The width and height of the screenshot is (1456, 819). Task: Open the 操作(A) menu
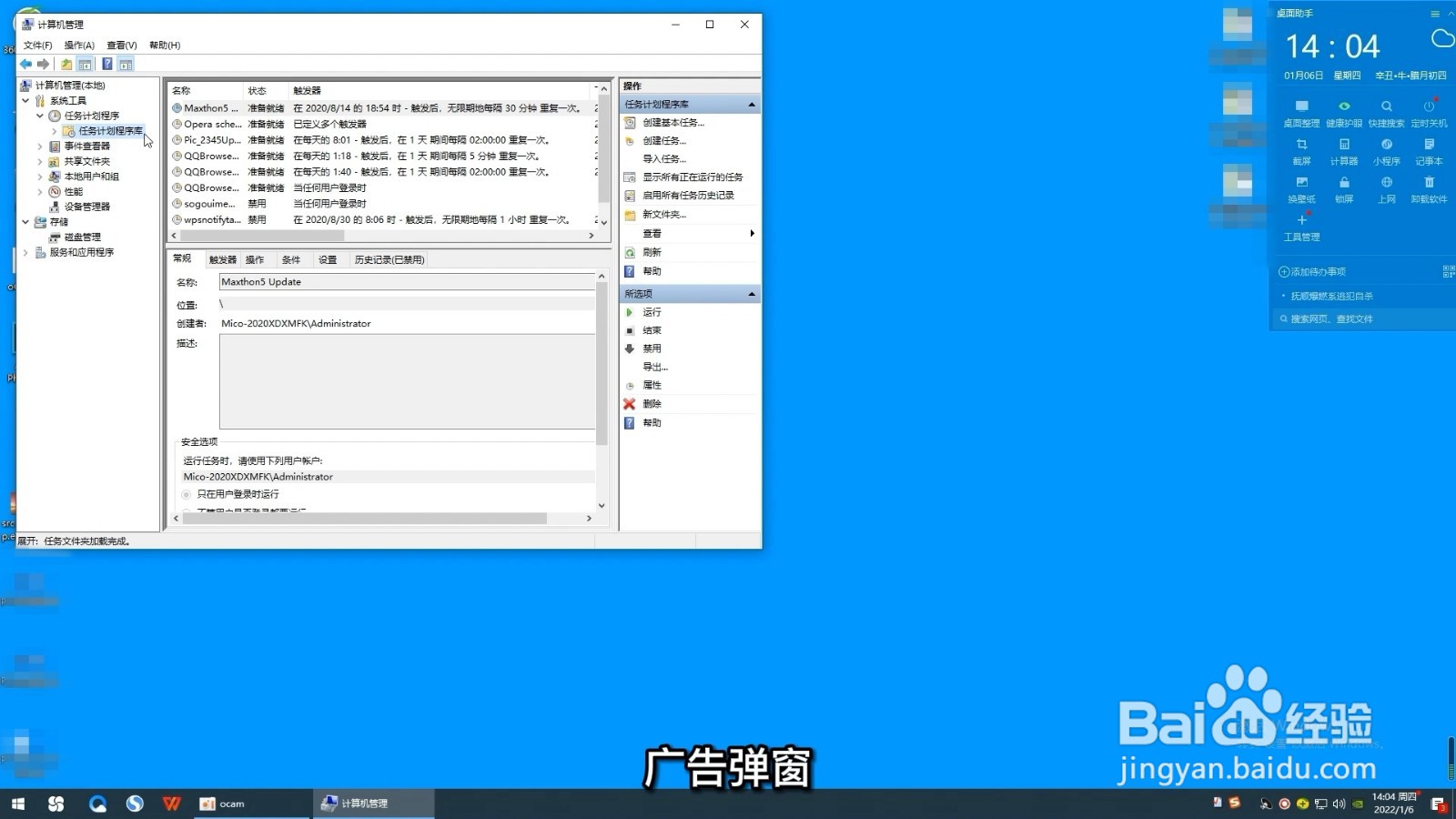coord(77,44)
